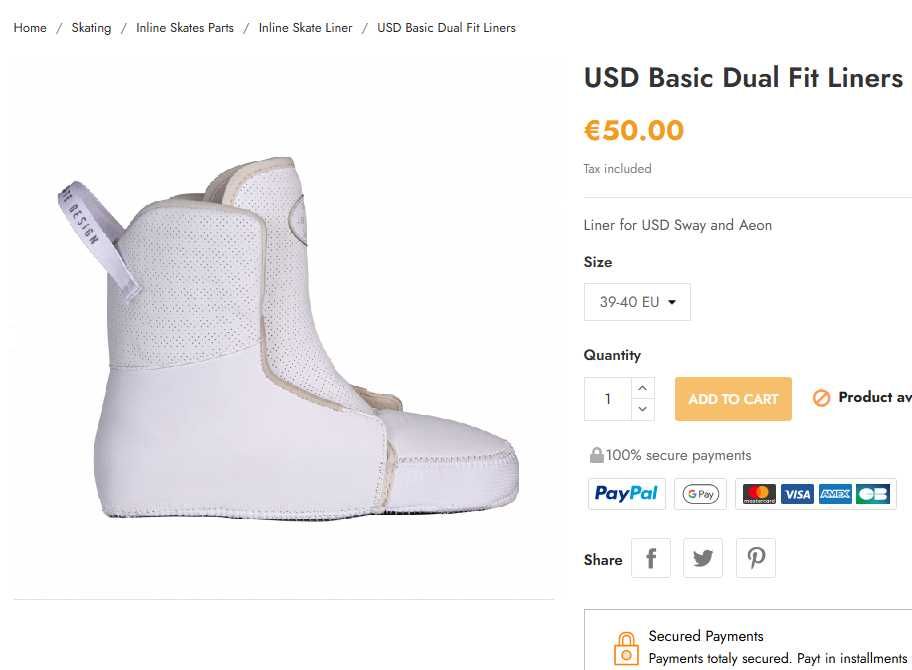Decrease quantity with the down arrow
Image resolution: width=912 pixels, height=670 pixels.
click(x=643, y=409)
